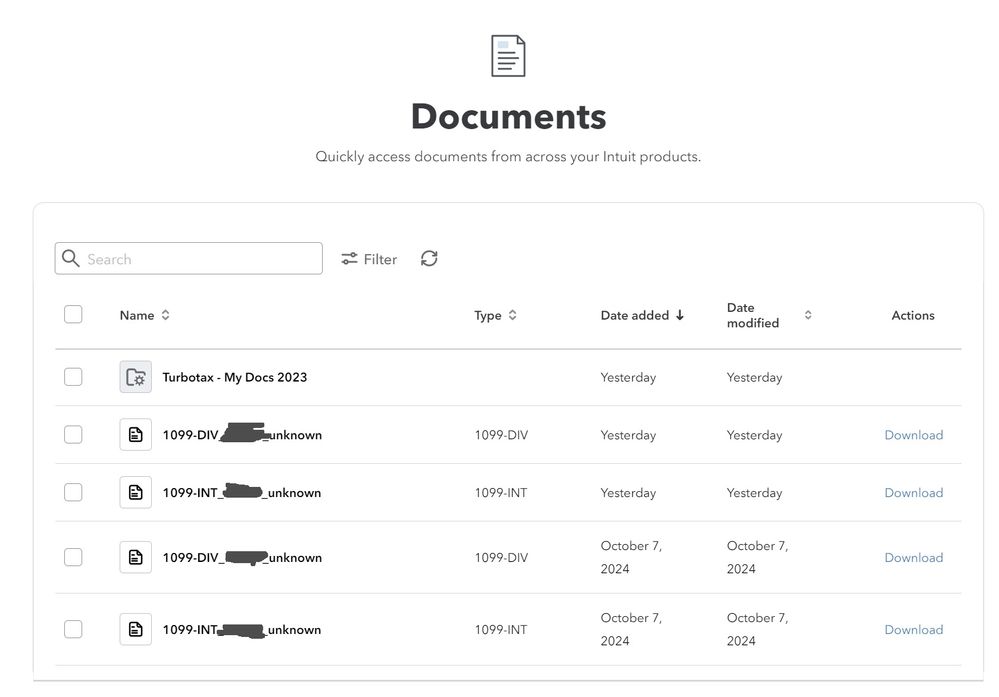The image size is (999, 697).
Task: Sort by Type column arrows
Action: [x=512, y=315]
